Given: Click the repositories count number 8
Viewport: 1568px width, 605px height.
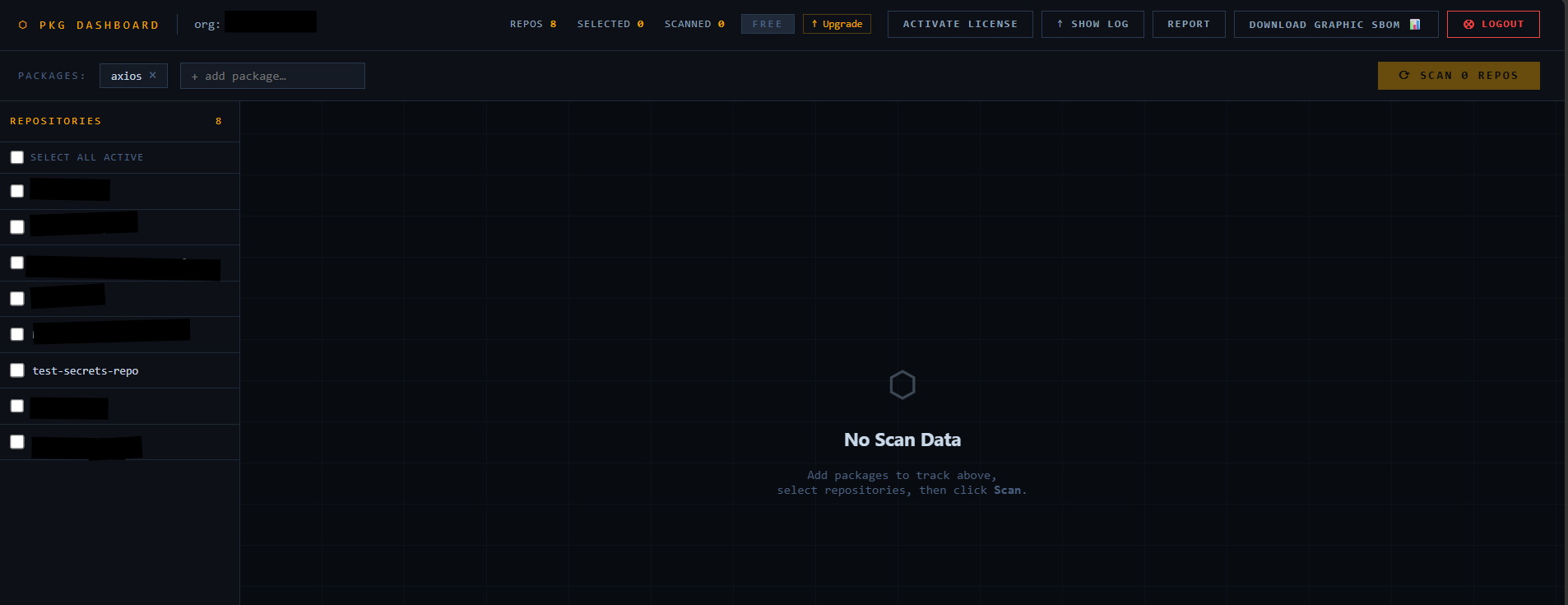Looking at the screenshot, I should (219, 121).
